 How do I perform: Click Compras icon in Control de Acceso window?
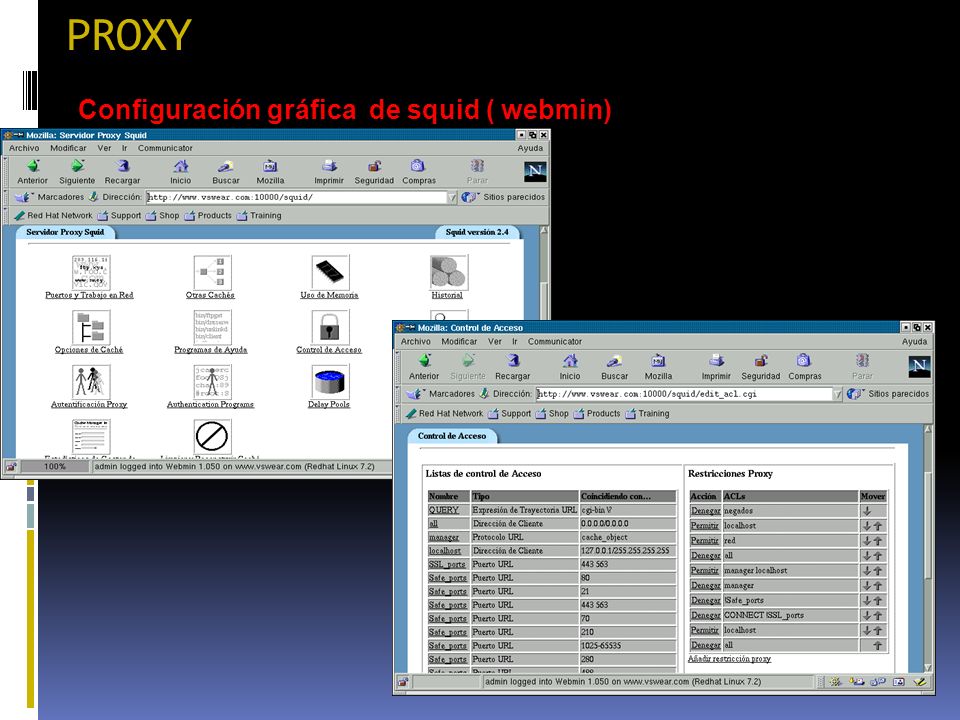[804, 361]
